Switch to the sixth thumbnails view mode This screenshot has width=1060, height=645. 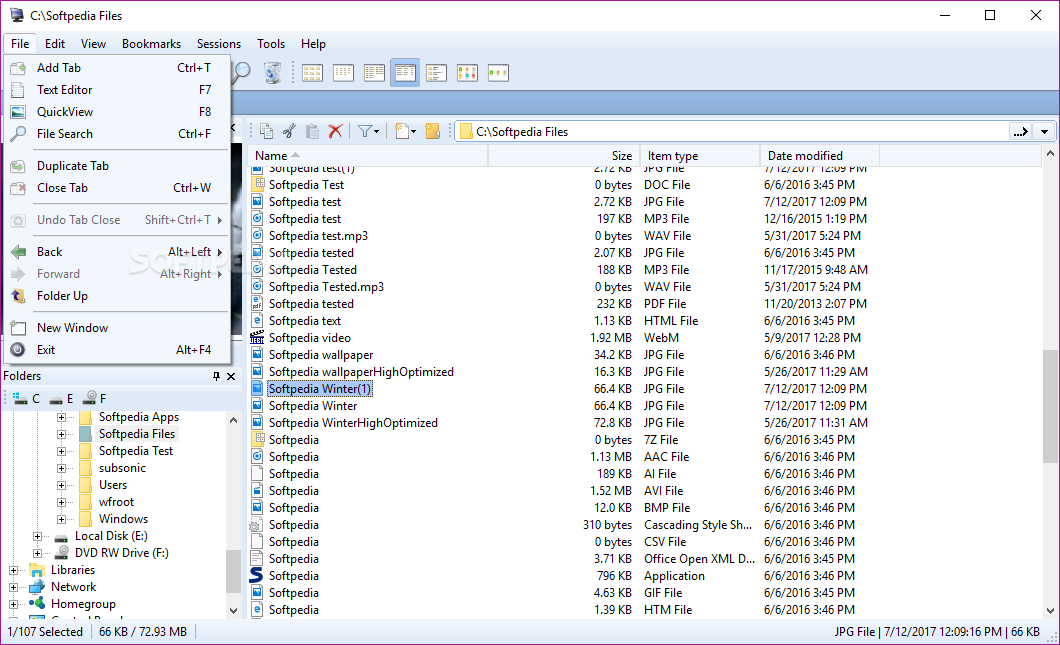(x=467, y=72)
